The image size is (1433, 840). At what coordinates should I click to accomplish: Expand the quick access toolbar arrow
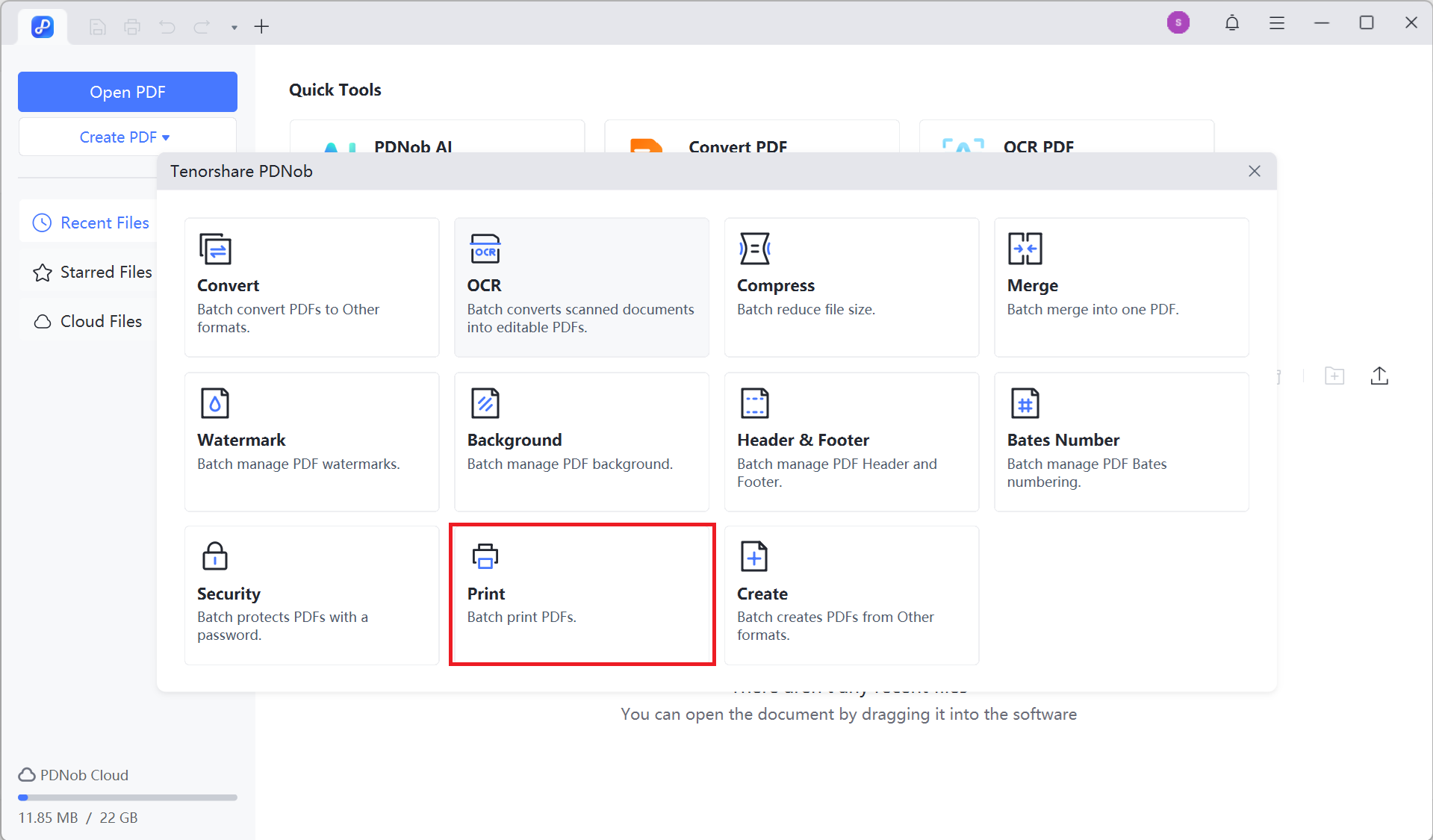point(234,28)
